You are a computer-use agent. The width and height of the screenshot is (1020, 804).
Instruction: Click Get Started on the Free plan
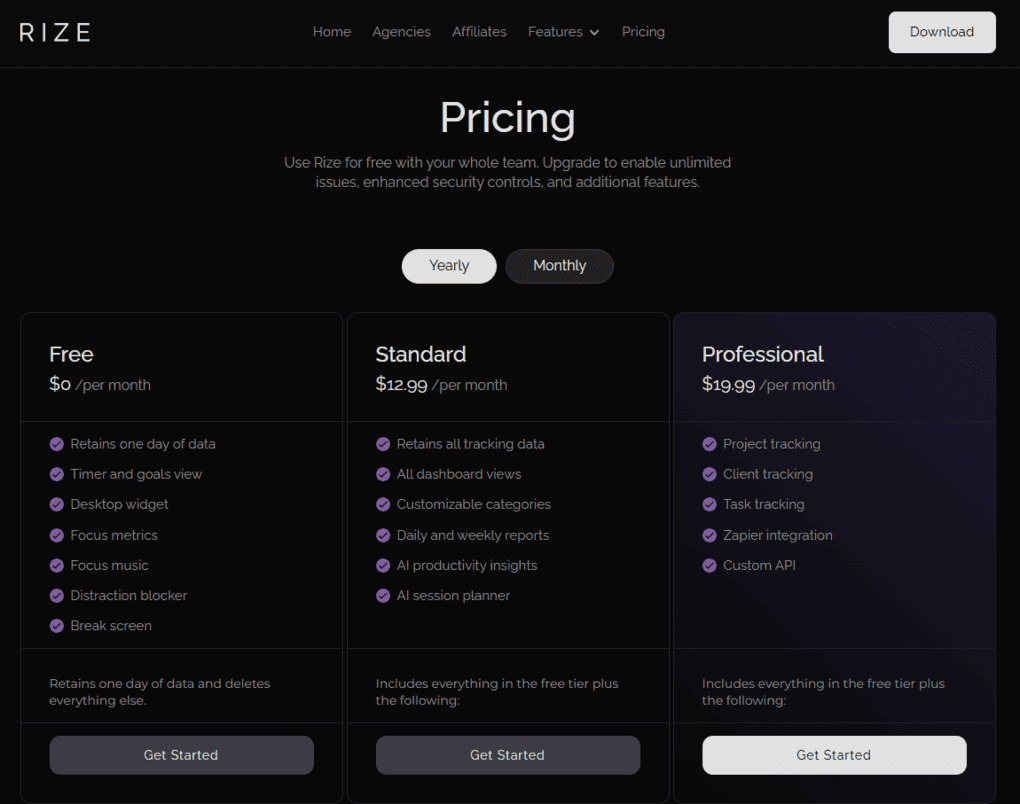(x=181, y=755)
